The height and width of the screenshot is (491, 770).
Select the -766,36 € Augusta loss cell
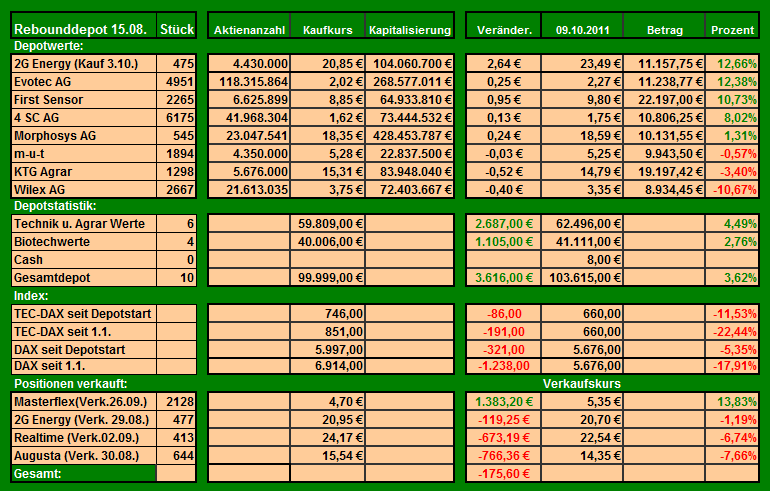coord(504,456)
